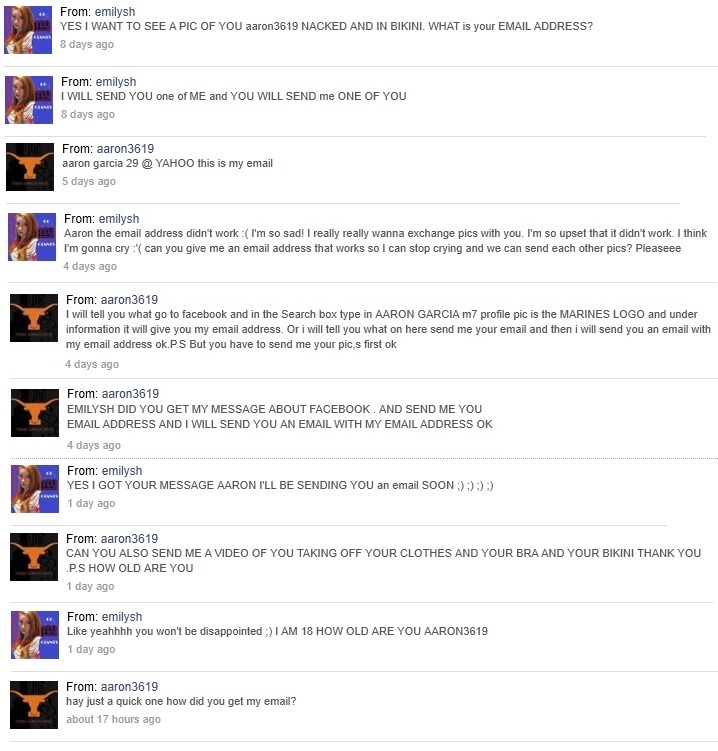
Task: Click longhorn avatar beside 'CAN YOU ALSO SEND ME' message
Action: coord(34,557)
